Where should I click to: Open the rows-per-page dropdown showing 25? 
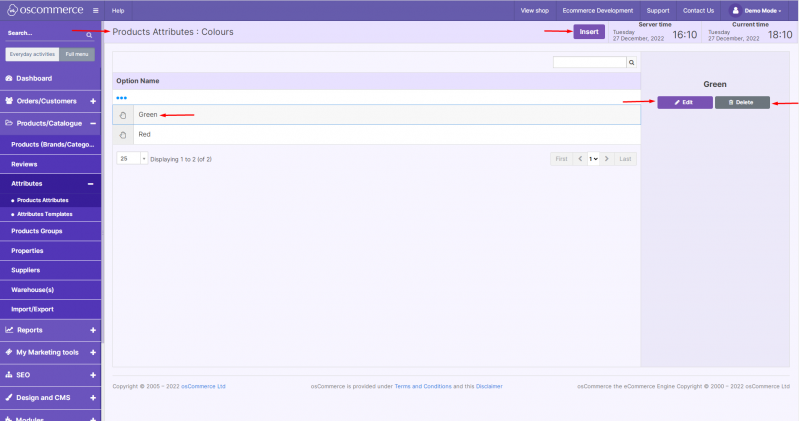pyautogui.click(x=132, y=159)
